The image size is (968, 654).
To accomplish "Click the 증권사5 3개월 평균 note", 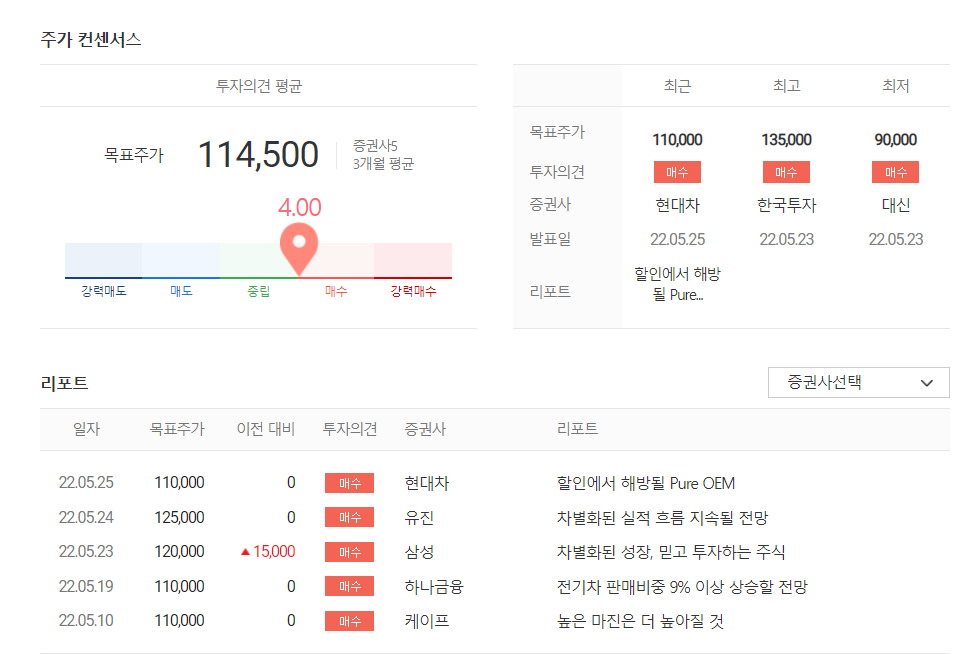I will [x=383, y=154].
